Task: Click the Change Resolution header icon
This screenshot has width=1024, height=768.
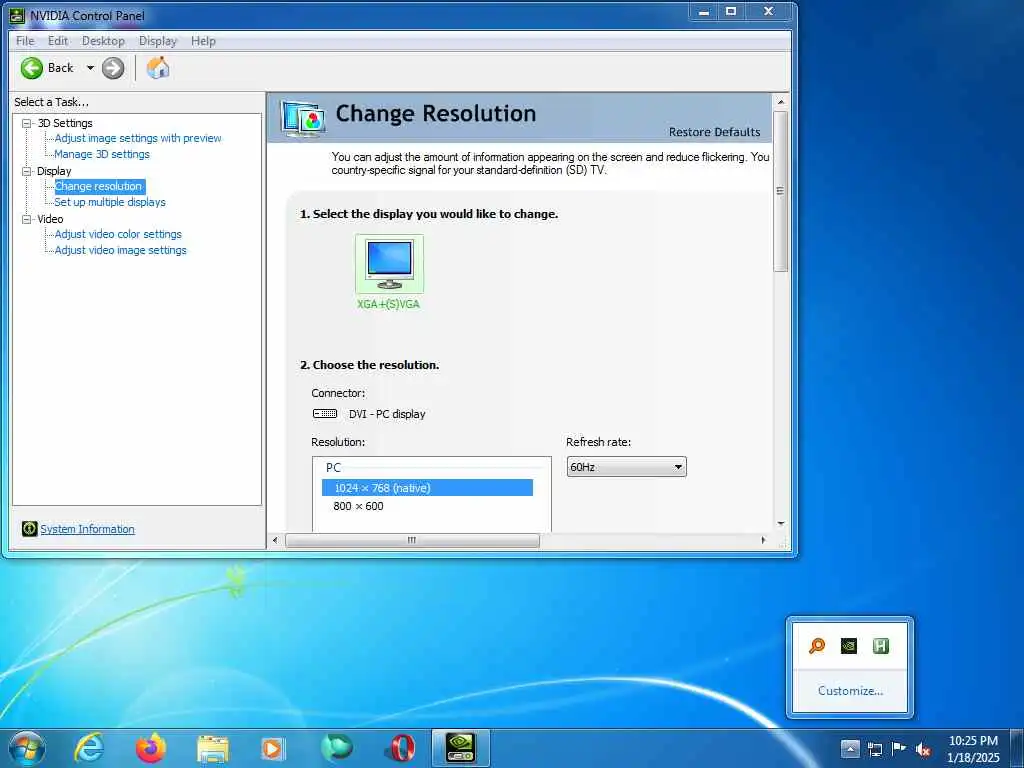Action: (304, 120)
